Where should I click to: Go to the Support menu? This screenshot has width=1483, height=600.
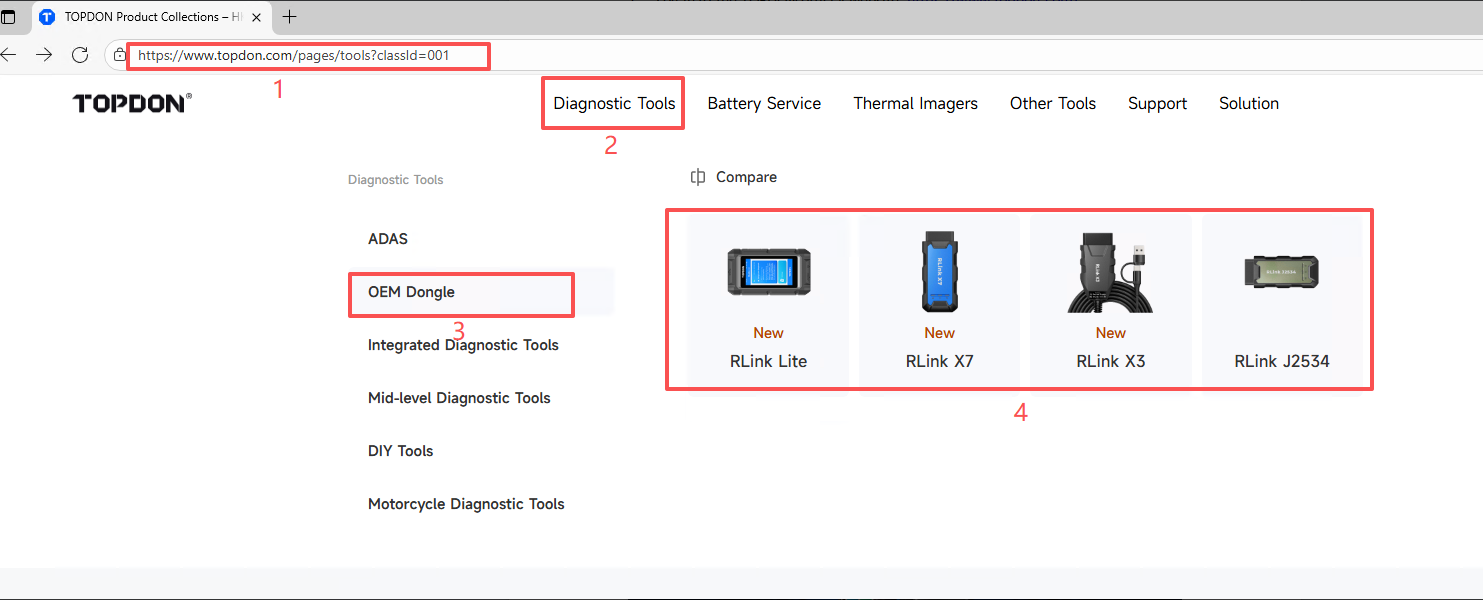click(x=1157, y=103)
